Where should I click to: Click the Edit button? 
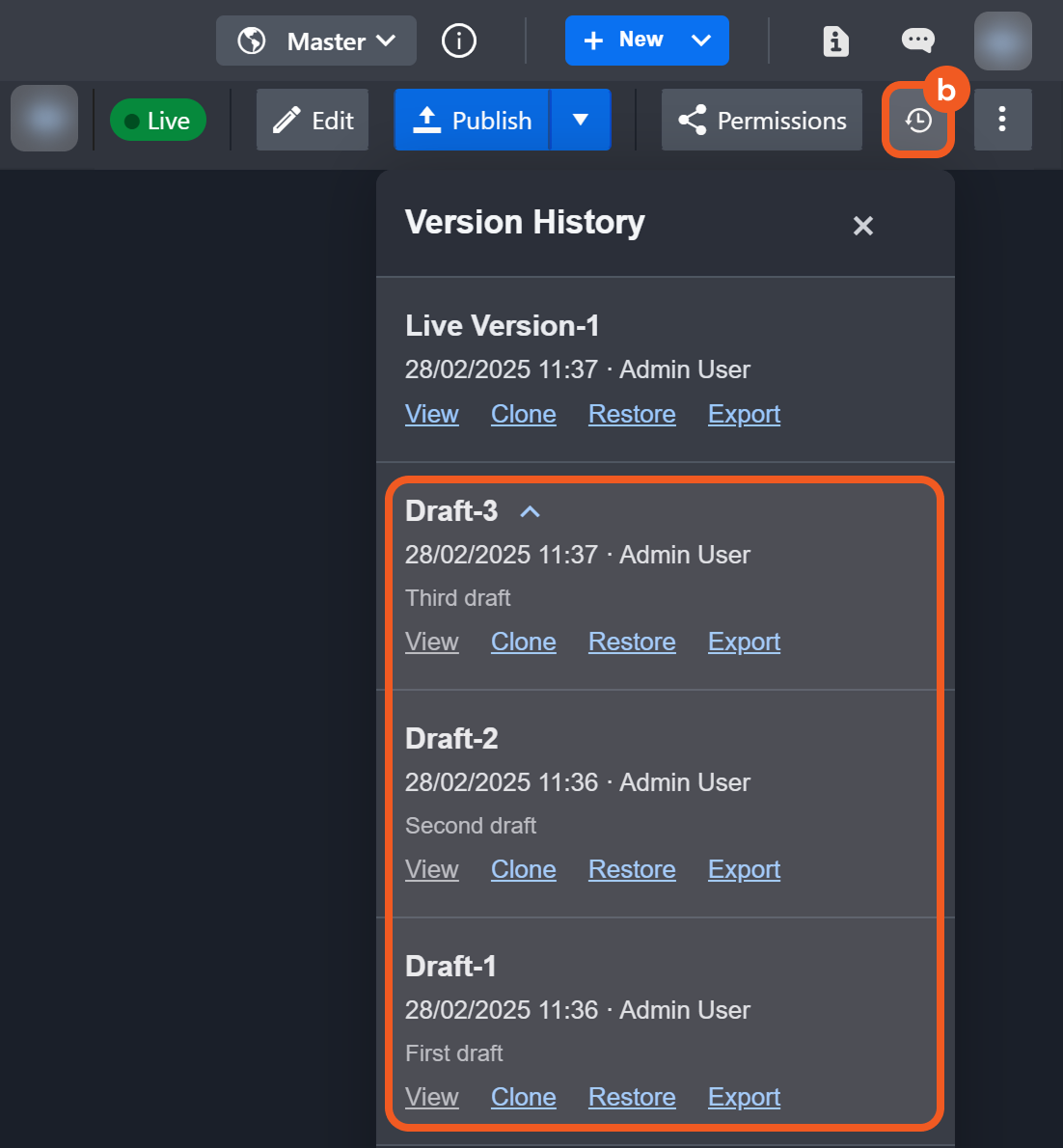313,120
